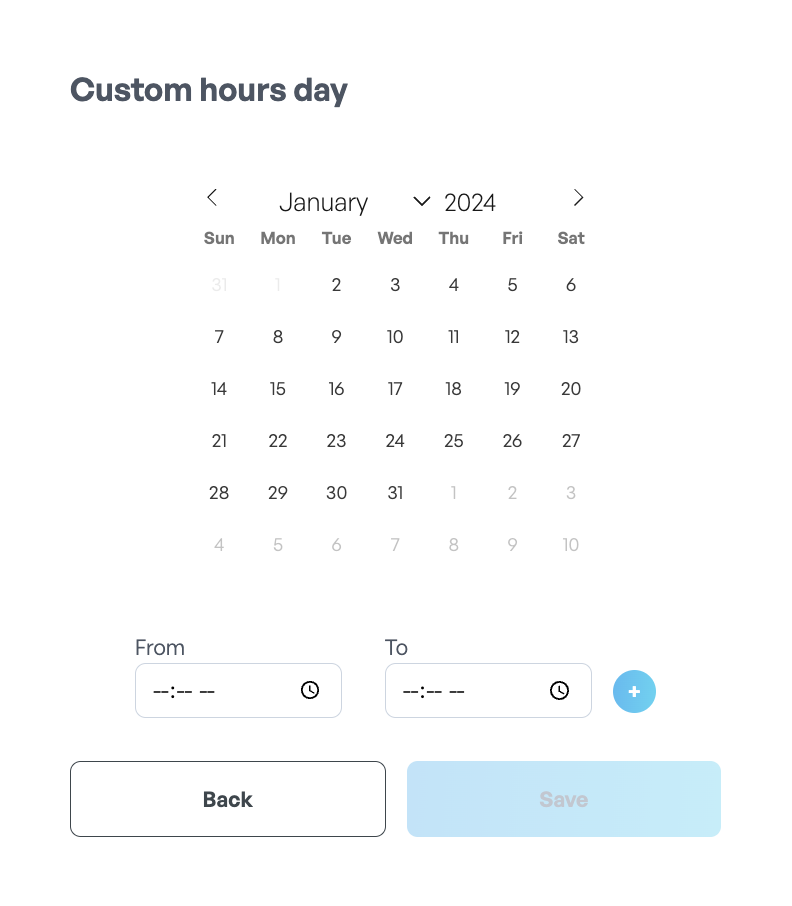Focus the From time input field
The image size is (792, 906).
click(x=238, y=690)
